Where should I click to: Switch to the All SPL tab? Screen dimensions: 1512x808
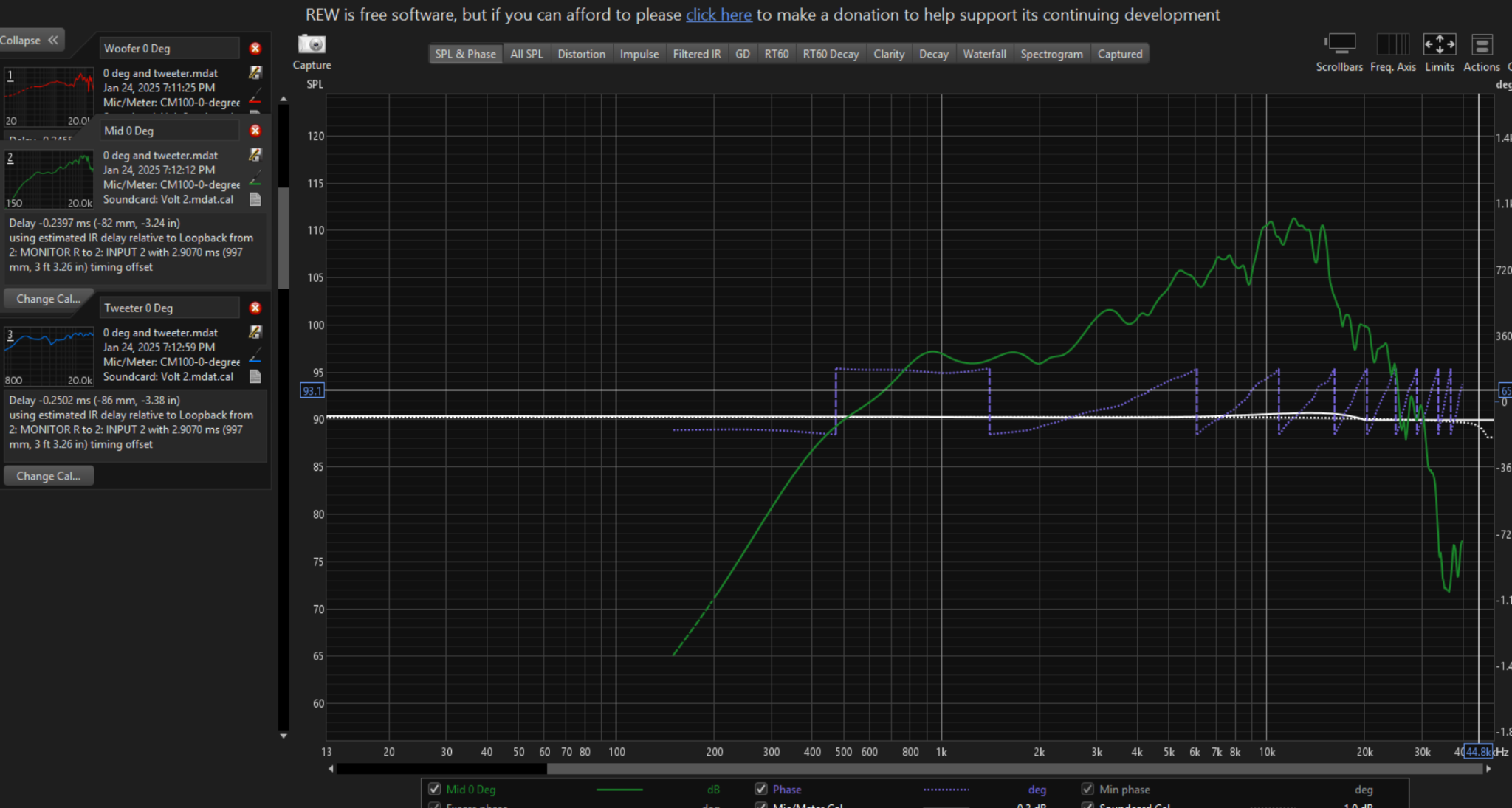click(x=526, y=54)
